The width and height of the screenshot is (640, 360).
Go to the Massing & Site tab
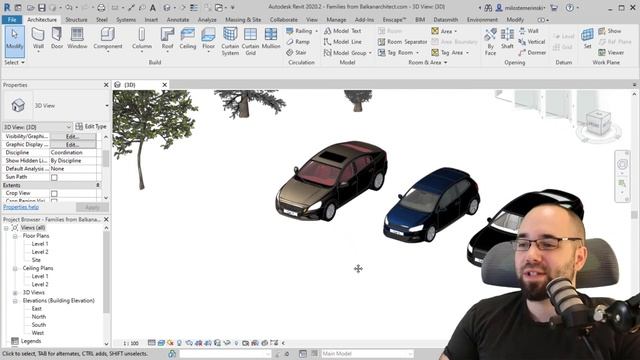pos(243,20)
